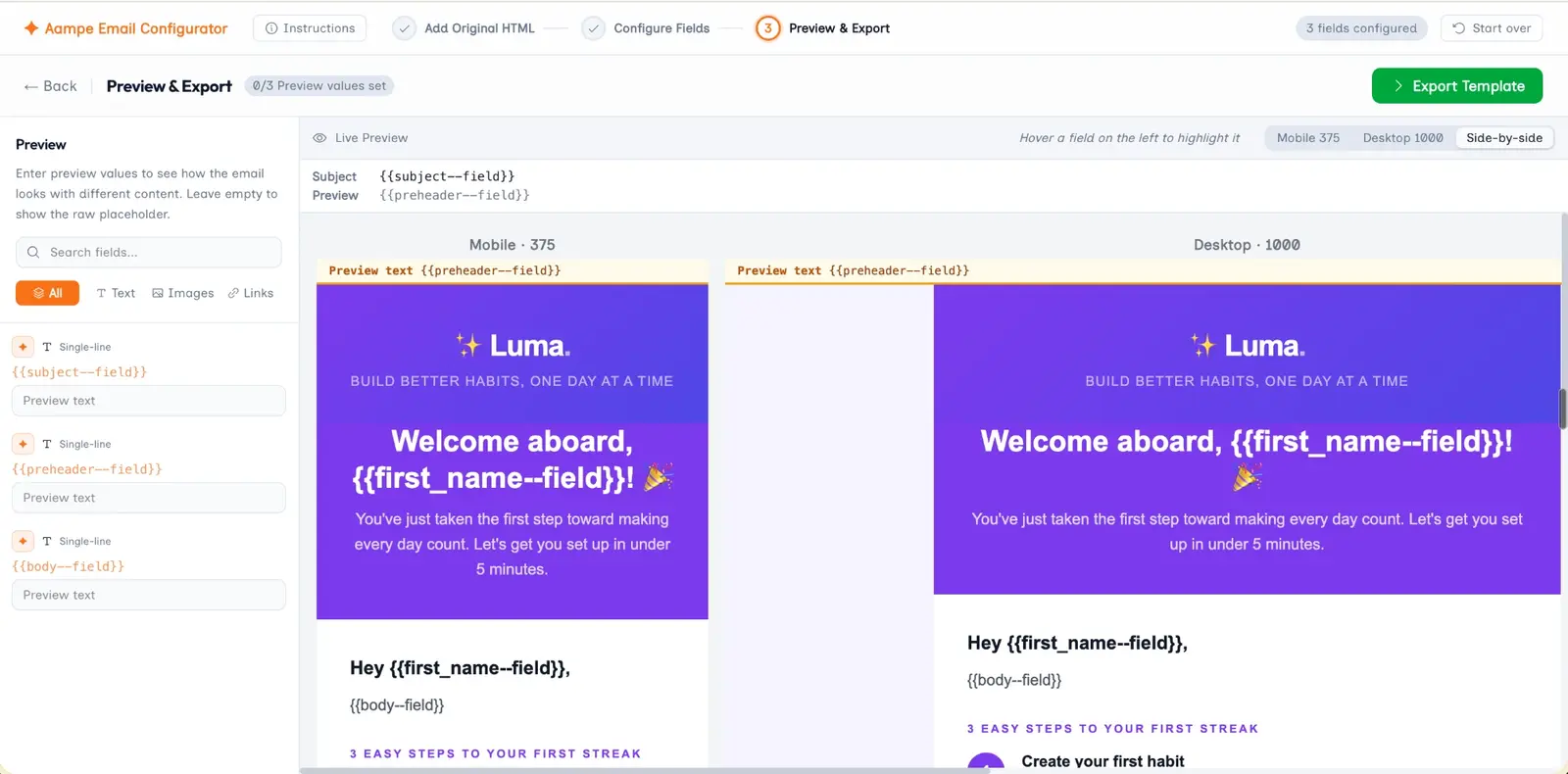
Task: Click mobile {{body--field}} placeholder
Action: pos(397,705)
